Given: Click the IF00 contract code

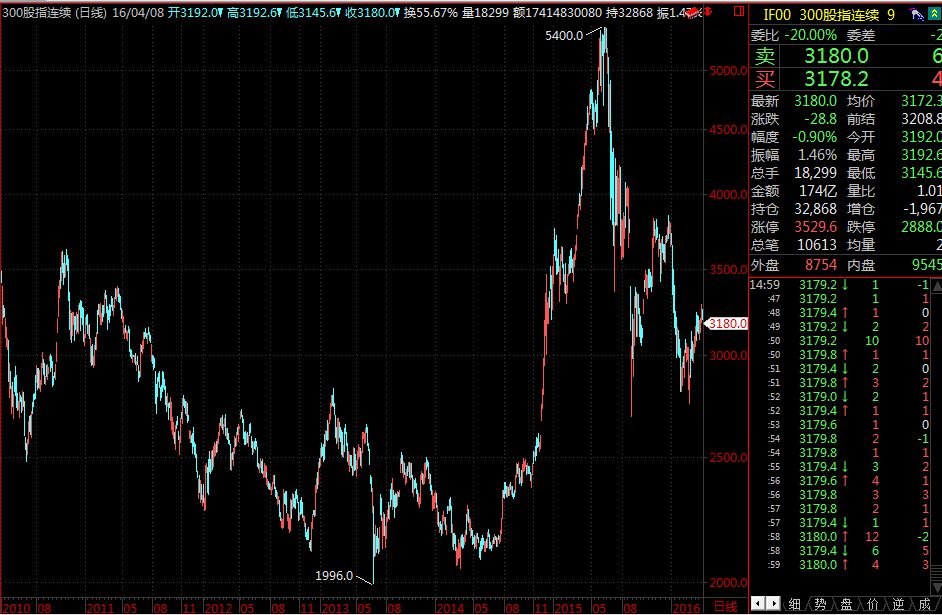Looking at the screenshot, I should [777, 15].
